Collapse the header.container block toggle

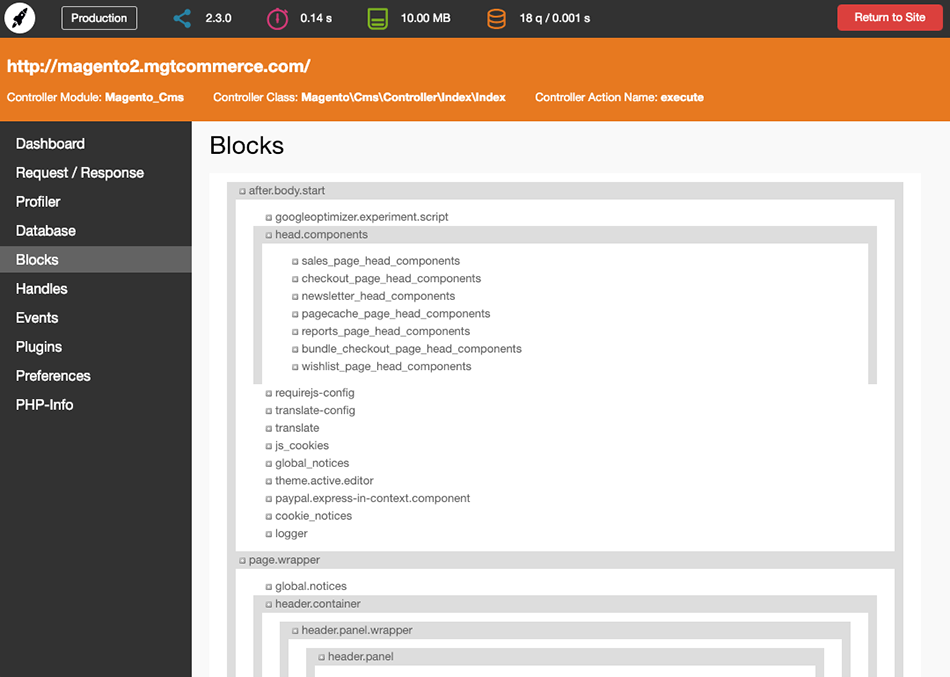click(268, 604)
